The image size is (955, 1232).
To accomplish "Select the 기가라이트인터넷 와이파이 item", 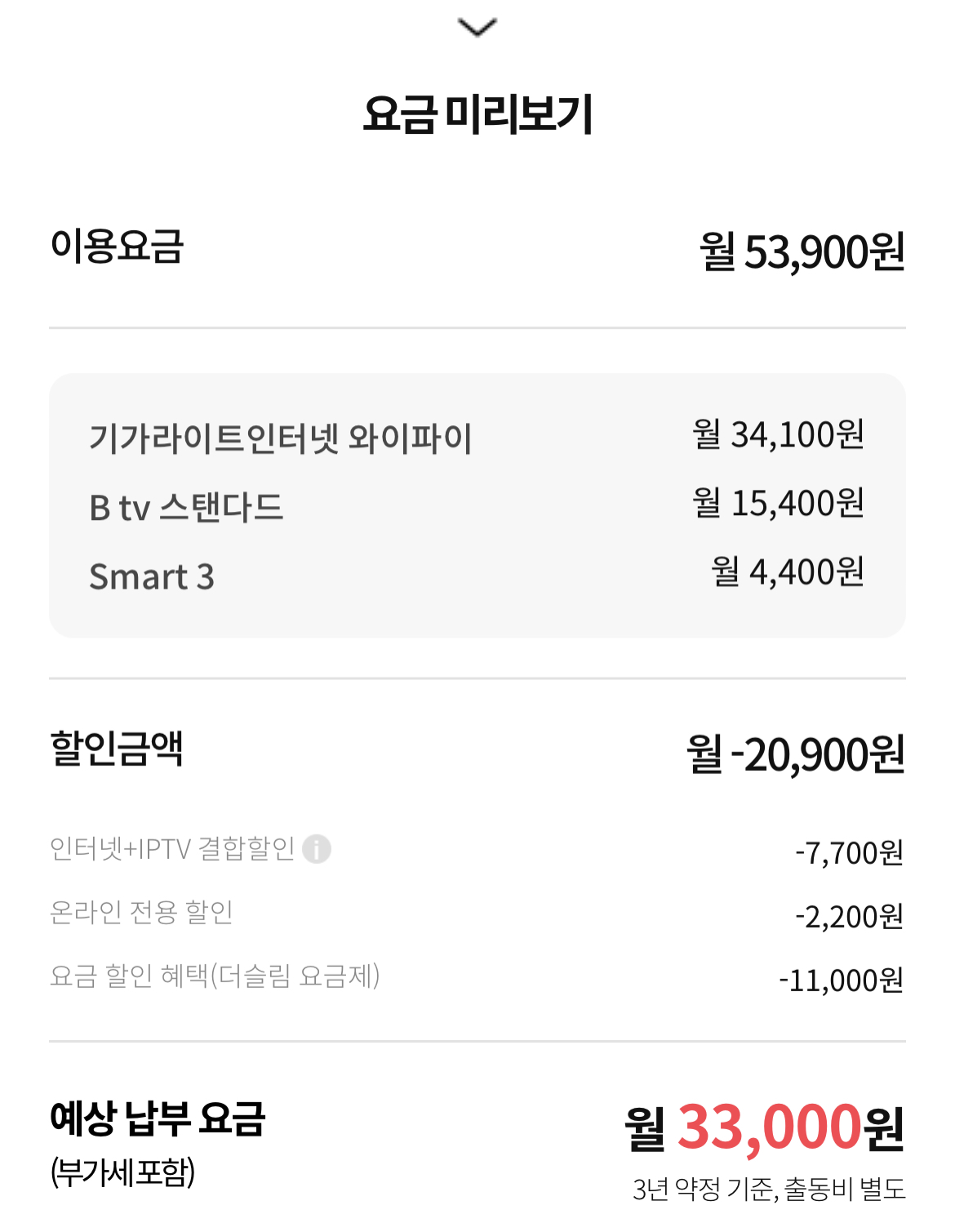I will [x=281, y=438].
